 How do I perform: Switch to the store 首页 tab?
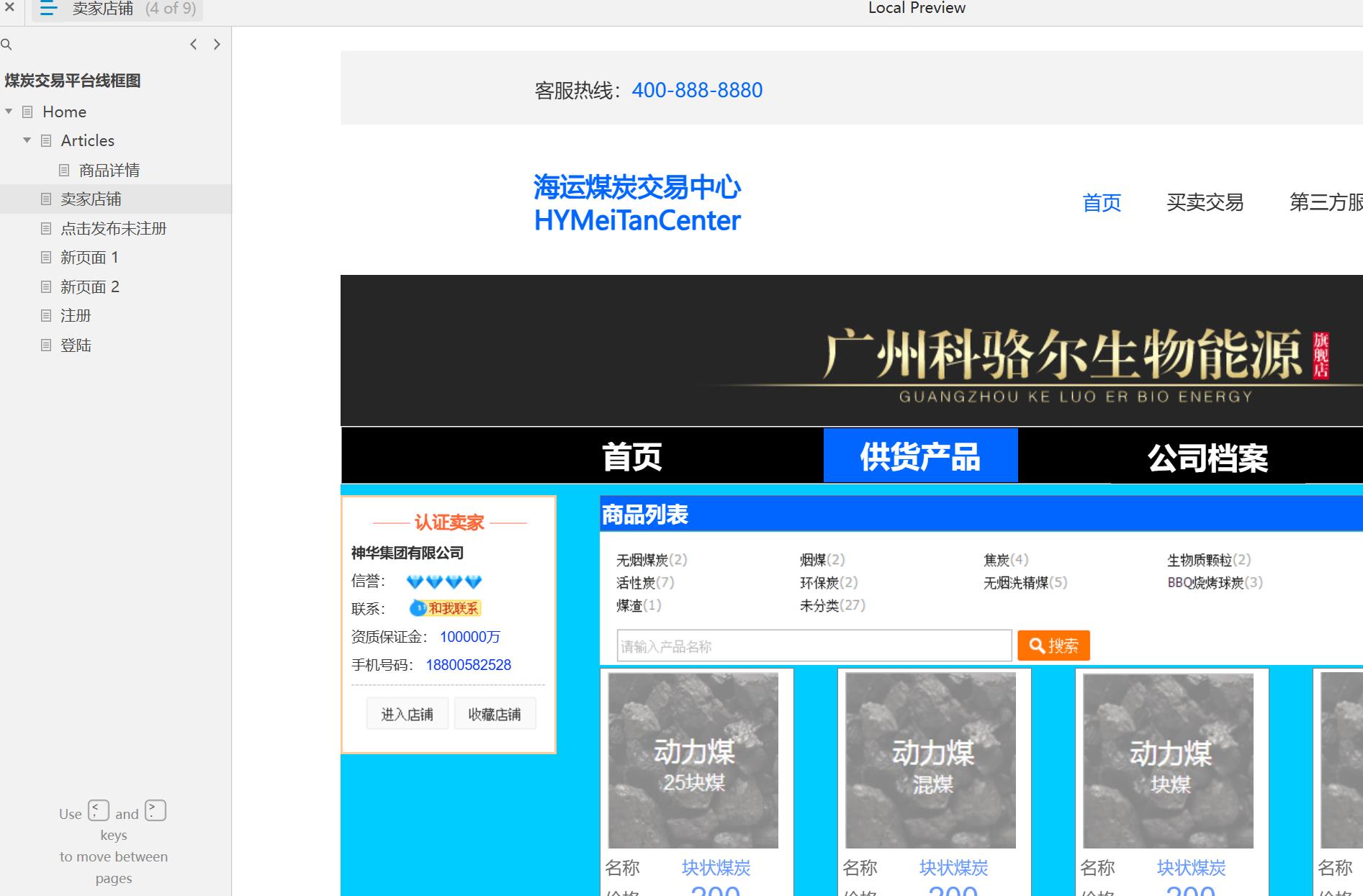(x=631, y=457)
